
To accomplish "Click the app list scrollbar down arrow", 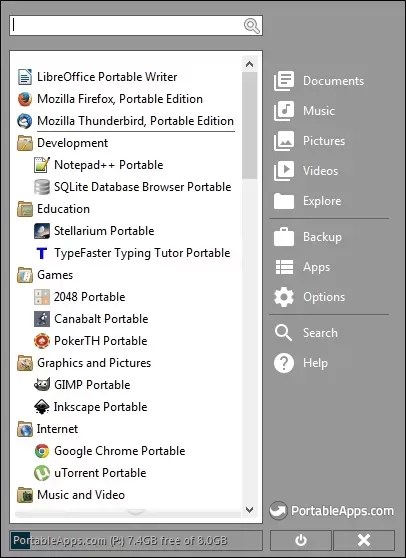I will tap(250, 510).
